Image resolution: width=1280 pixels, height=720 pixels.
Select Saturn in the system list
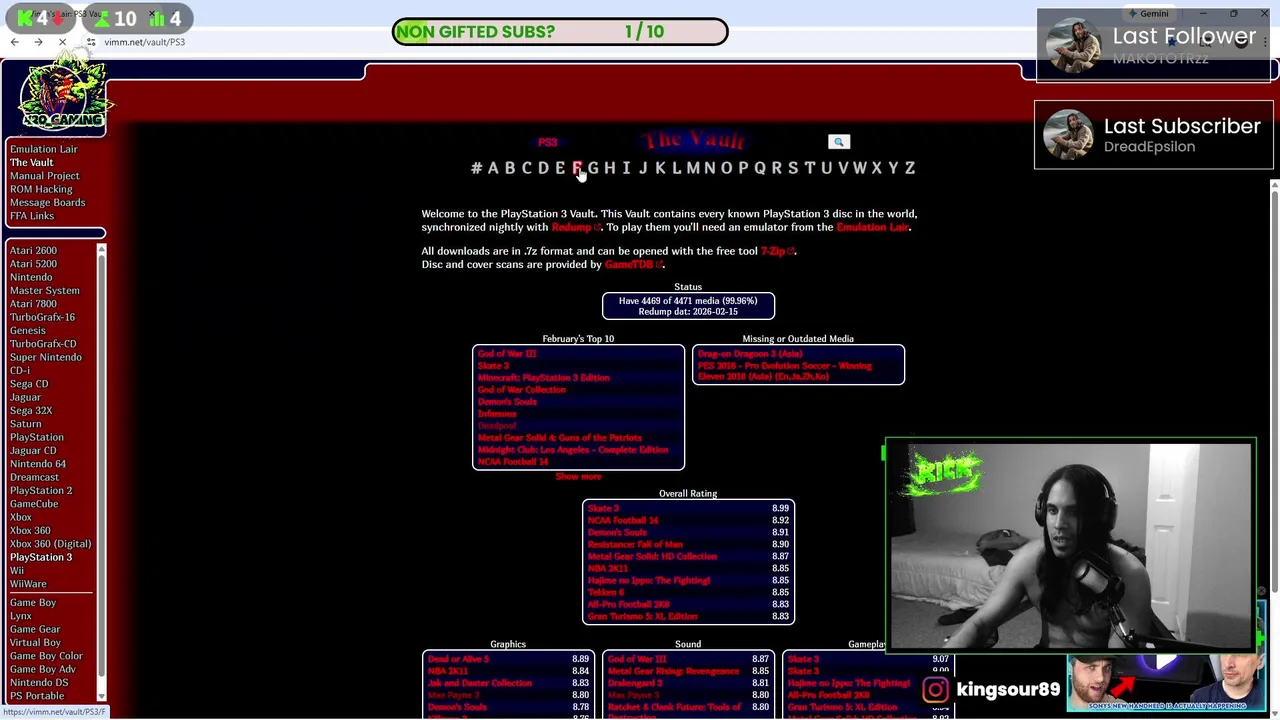coord(26,424)
